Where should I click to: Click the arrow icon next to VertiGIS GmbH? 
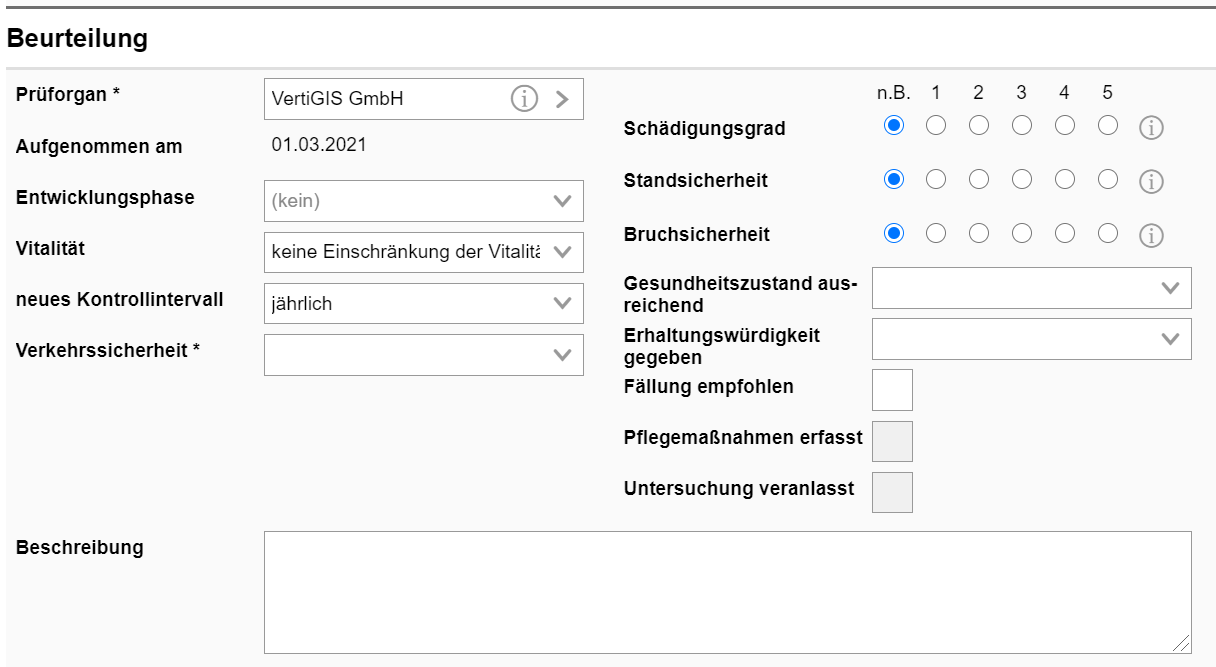tap(562, 99)
